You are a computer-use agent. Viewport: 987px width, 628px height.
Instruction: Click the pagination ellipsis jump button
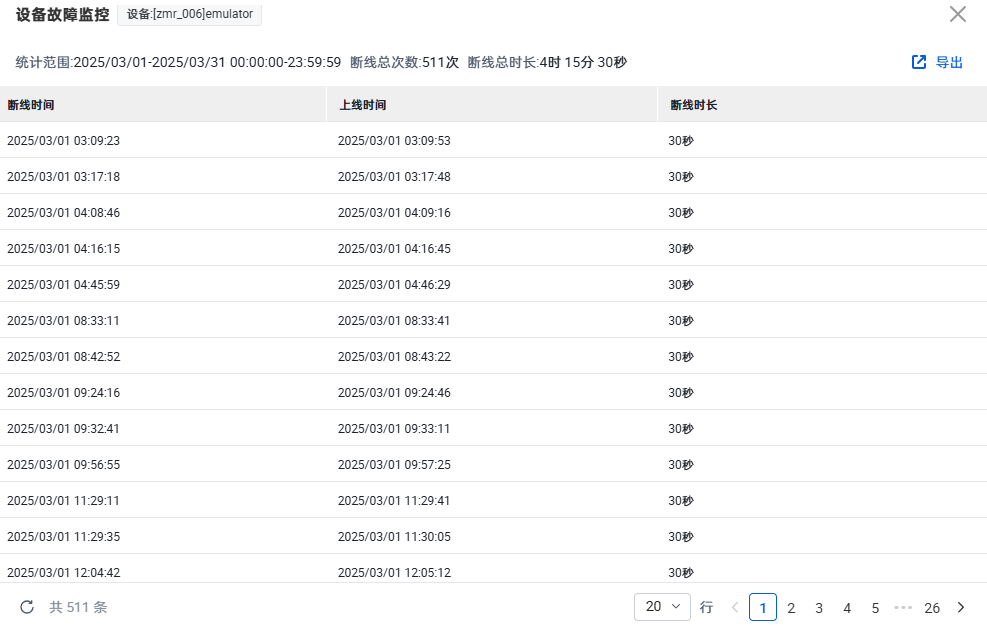[903, 607]
